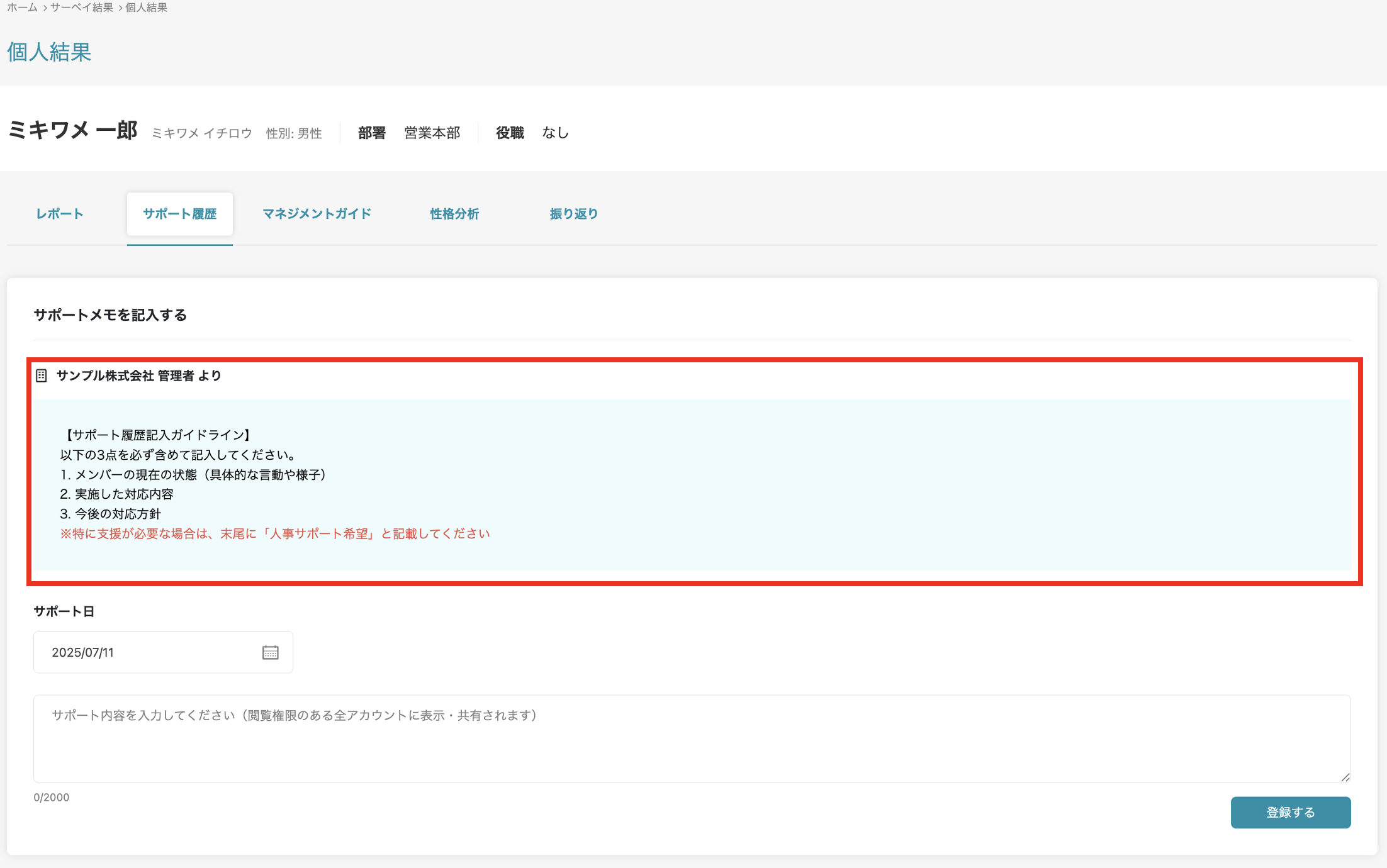Viewport: 1387px width, 868px height.
Task: Click into the サポート内容 text area
Action: [x=691, y=739]
